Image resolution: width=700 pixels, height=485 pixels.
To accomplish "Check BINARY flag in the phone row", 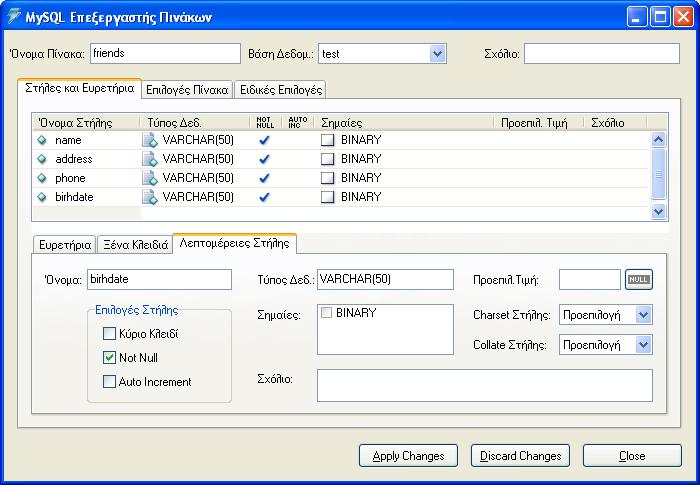I will coord(327,178).
